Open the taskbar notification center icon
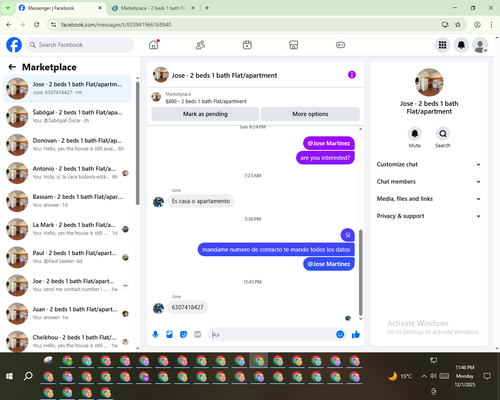Screen dimensions: 500x400 coord(487,376)
